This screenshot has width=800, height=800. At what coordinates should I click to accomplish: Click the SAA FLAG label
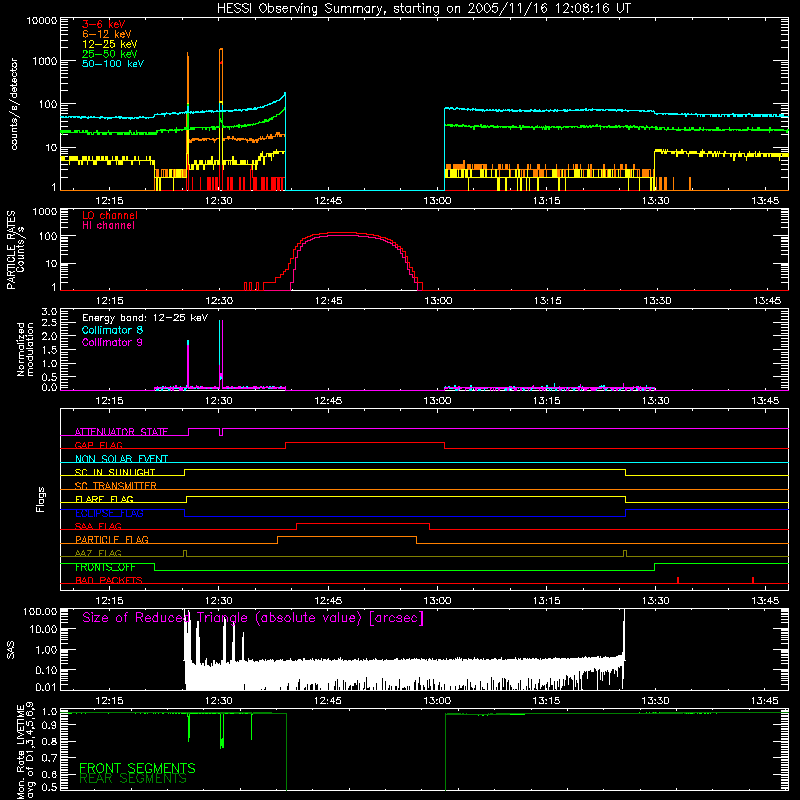(x=98, y=526)
